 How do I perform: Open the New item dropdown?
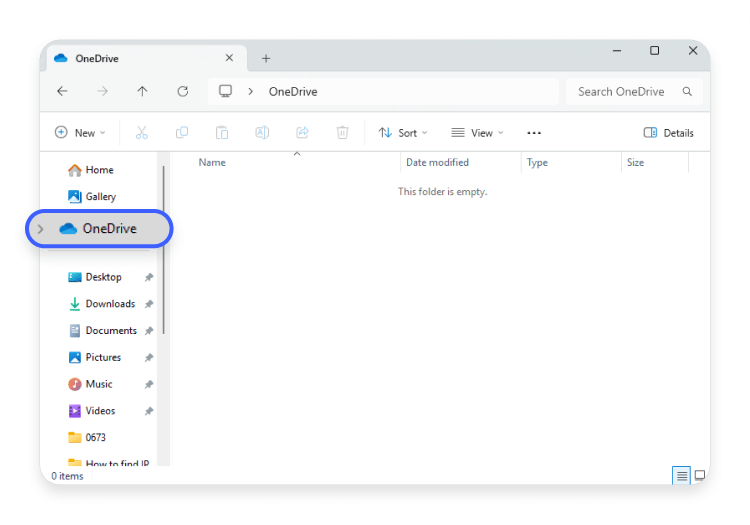click(x=80, y=132)
